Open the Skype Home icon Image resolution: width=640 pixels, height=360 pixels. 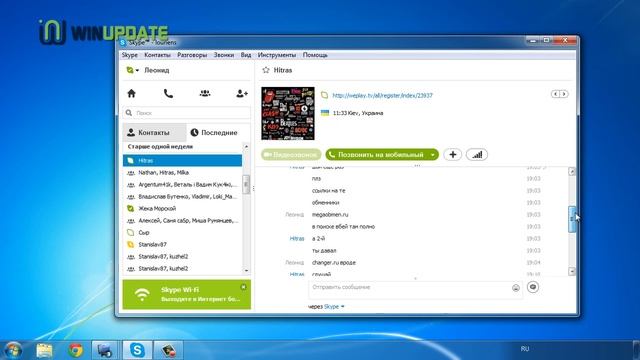point(131,93)
